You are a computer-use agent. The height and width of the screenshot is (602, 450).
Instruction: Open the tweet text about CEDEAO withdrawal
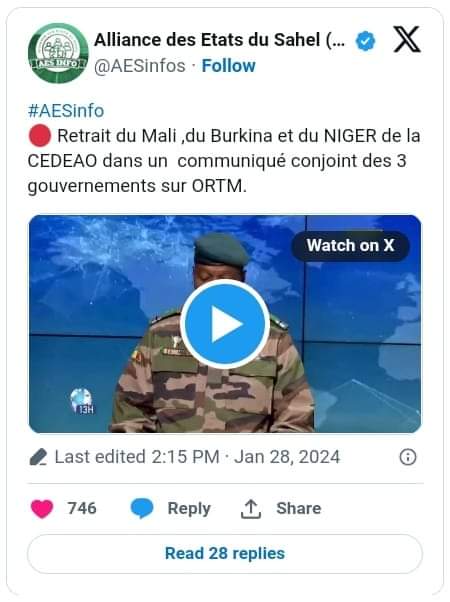point(224,161)
